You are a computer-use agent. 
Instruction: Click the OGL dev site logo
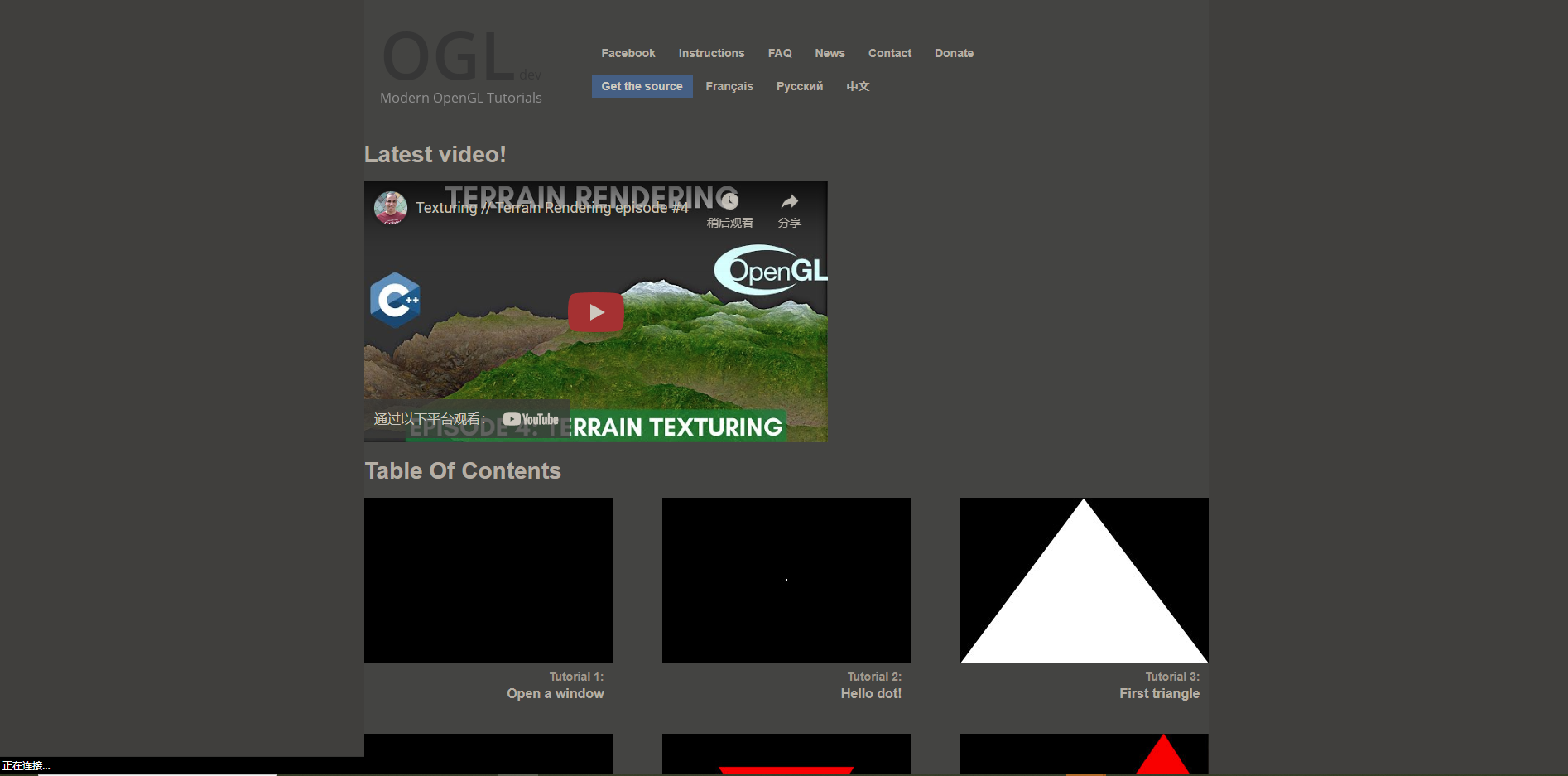460,58
